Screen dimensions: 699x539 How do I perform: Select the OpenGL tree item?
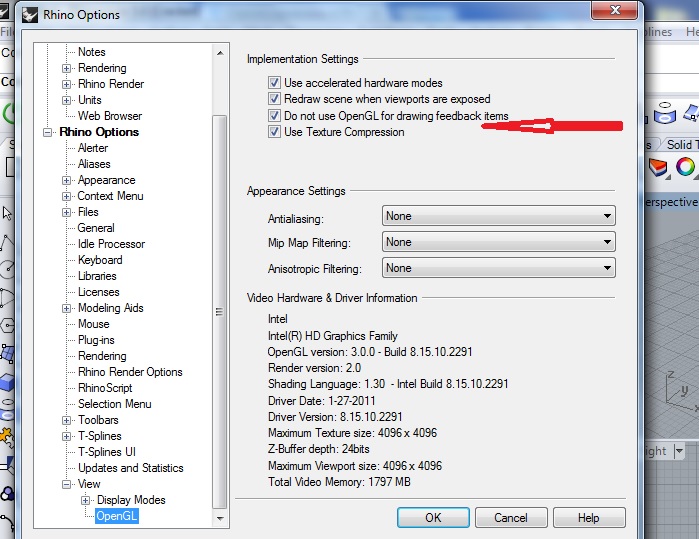click(x=117, y=516)
